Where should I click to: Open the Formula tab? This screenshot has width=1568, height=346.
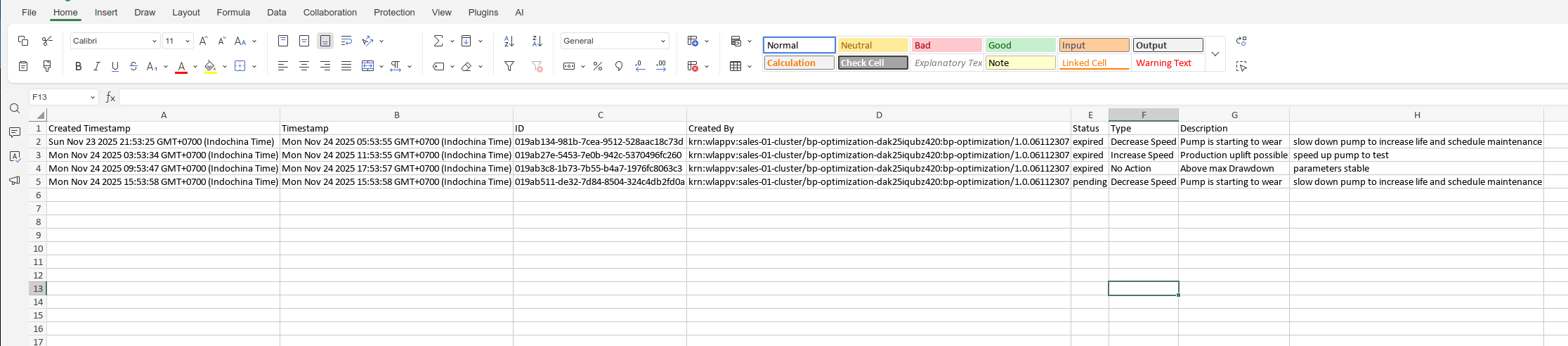tap(233, 12)
